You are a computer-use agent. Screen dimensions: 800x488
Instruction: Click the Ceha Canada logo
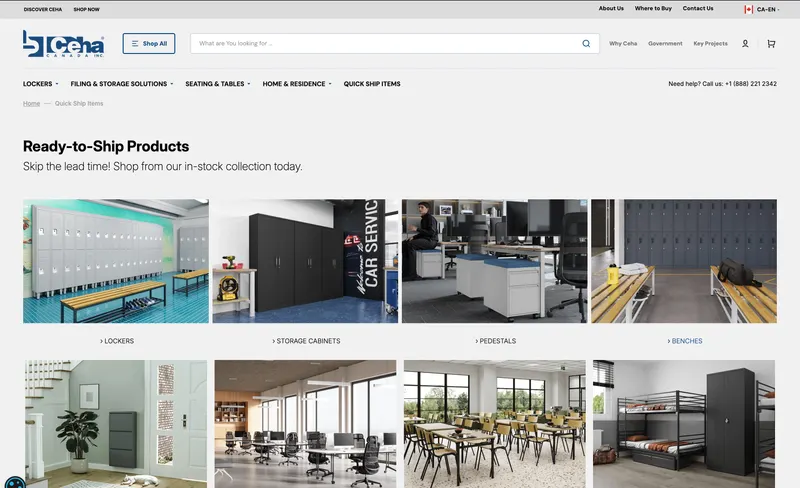tap(64, 43)
